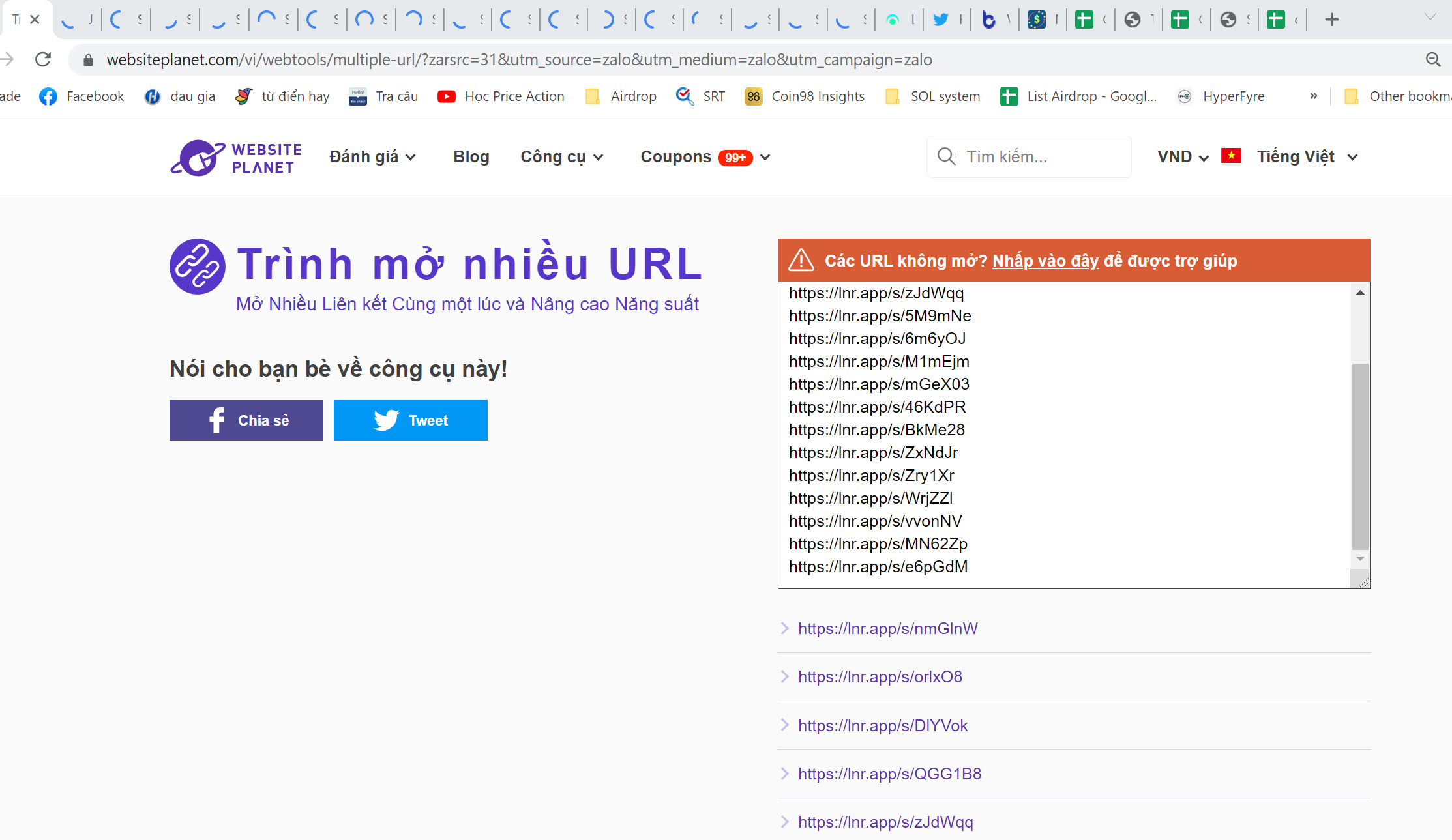
Task: Open the Blog menu item
Action: [471, 157]
